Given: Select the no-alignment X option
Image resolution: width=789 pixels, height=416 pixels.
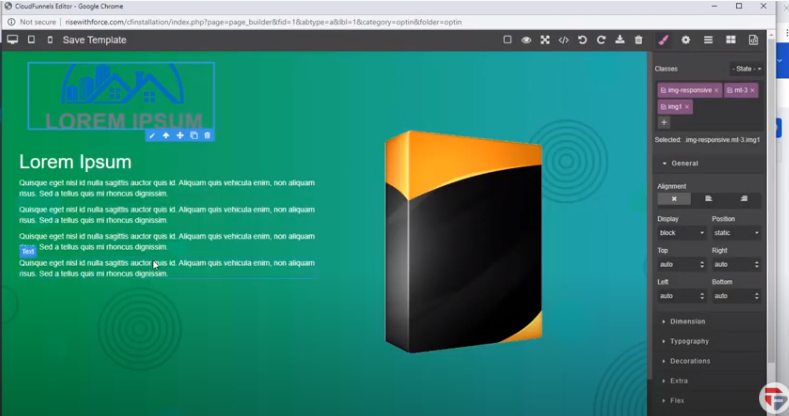Looking at the screenshot, I should click(x=674, y=199).
